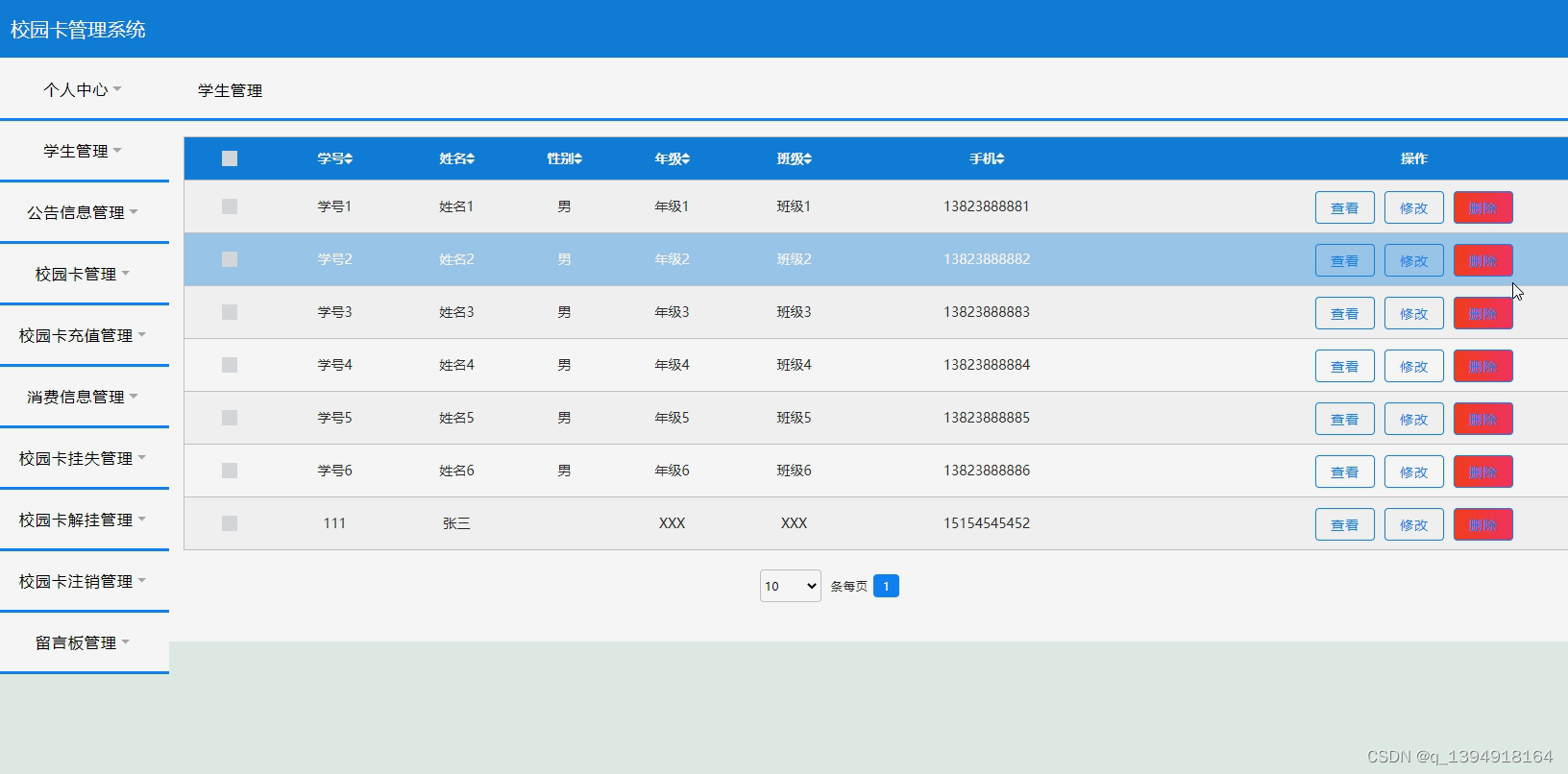The image size is (1568, 774).
Task: Sort table by 性别 column sort arrows
Action: pos(578,158)
